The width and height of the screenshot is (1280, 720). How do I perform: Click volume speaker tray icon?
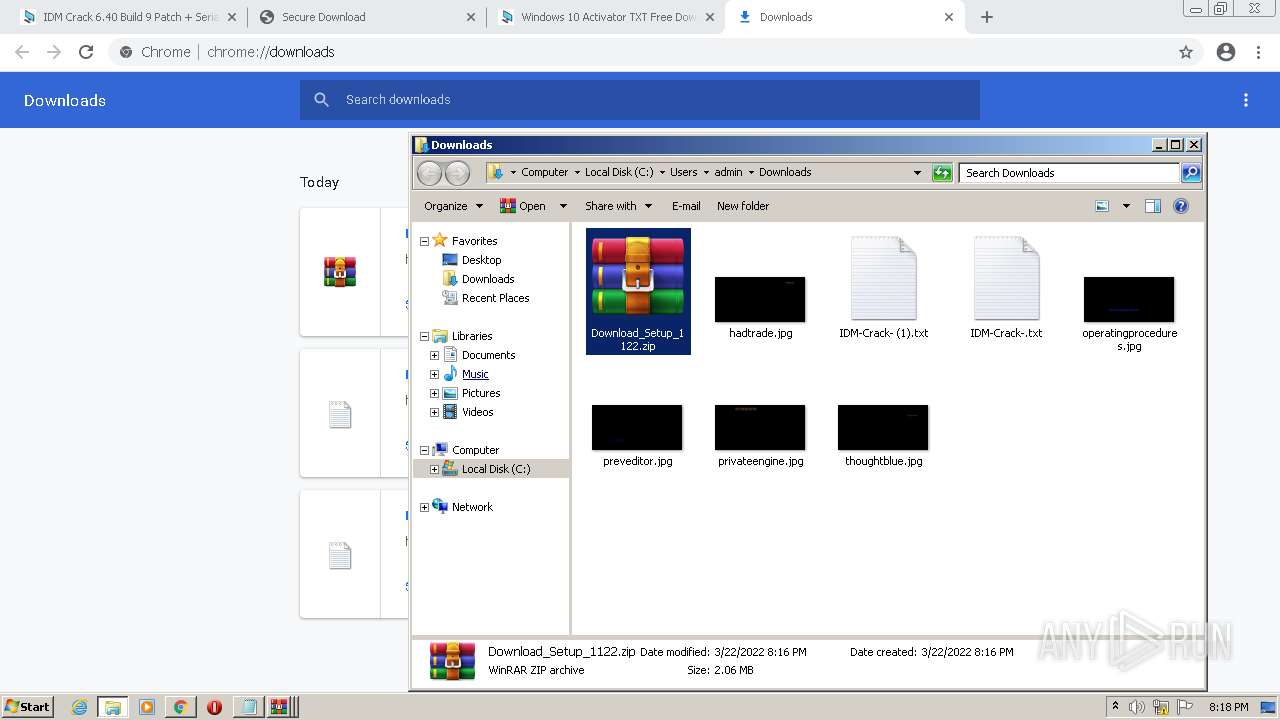(1137, 707)
